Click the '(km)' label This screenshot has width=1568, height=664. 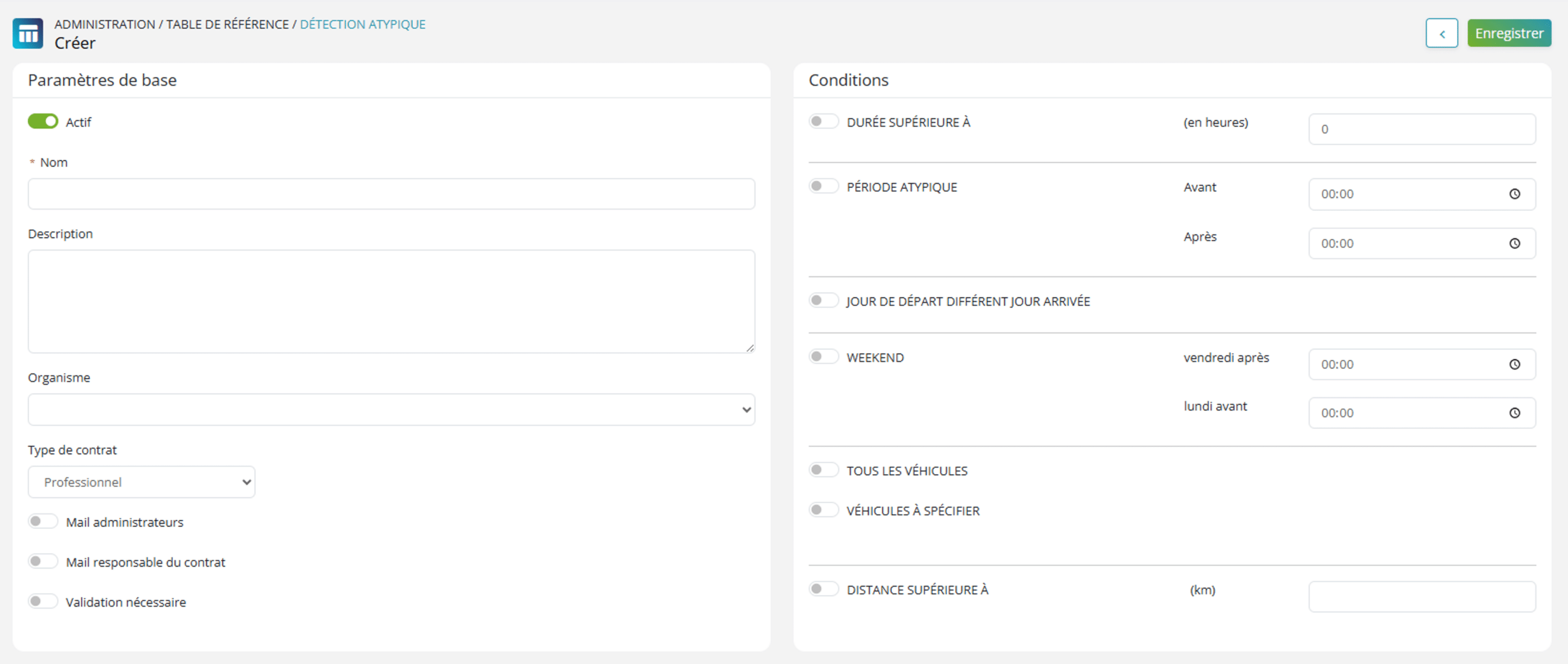pyautogui.click(x=1203, y=590)
